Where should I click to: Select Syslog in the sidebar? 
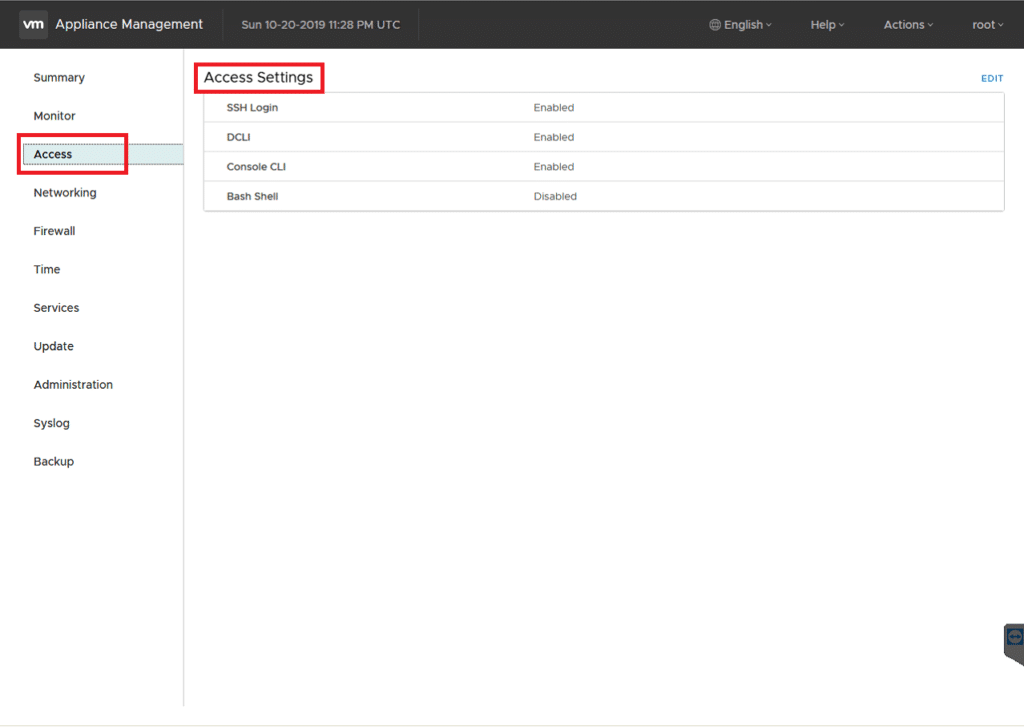pyautogui.click(x=52, y=423)
